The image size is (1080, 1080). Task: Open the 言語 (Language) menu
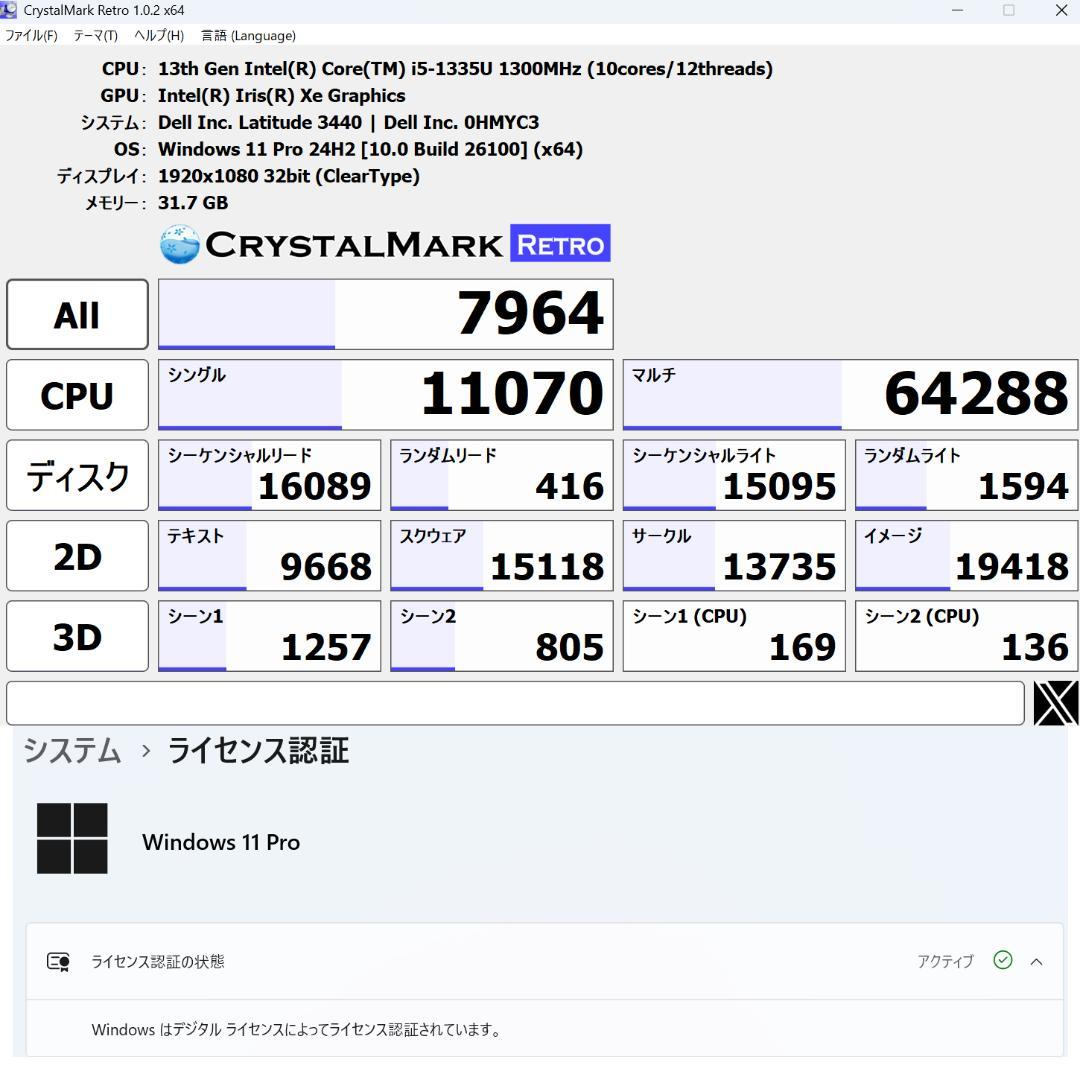248,36
